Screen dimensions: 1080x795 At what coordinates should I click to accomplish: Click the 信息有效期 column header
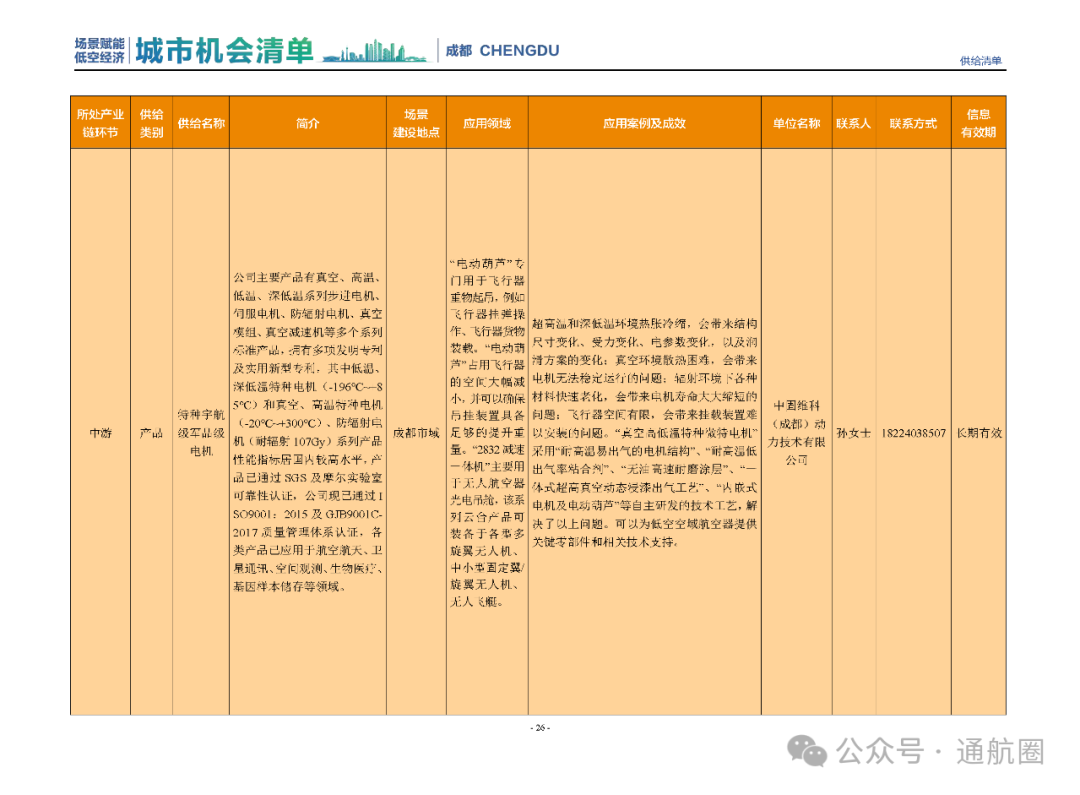click(x=979, y=123)
